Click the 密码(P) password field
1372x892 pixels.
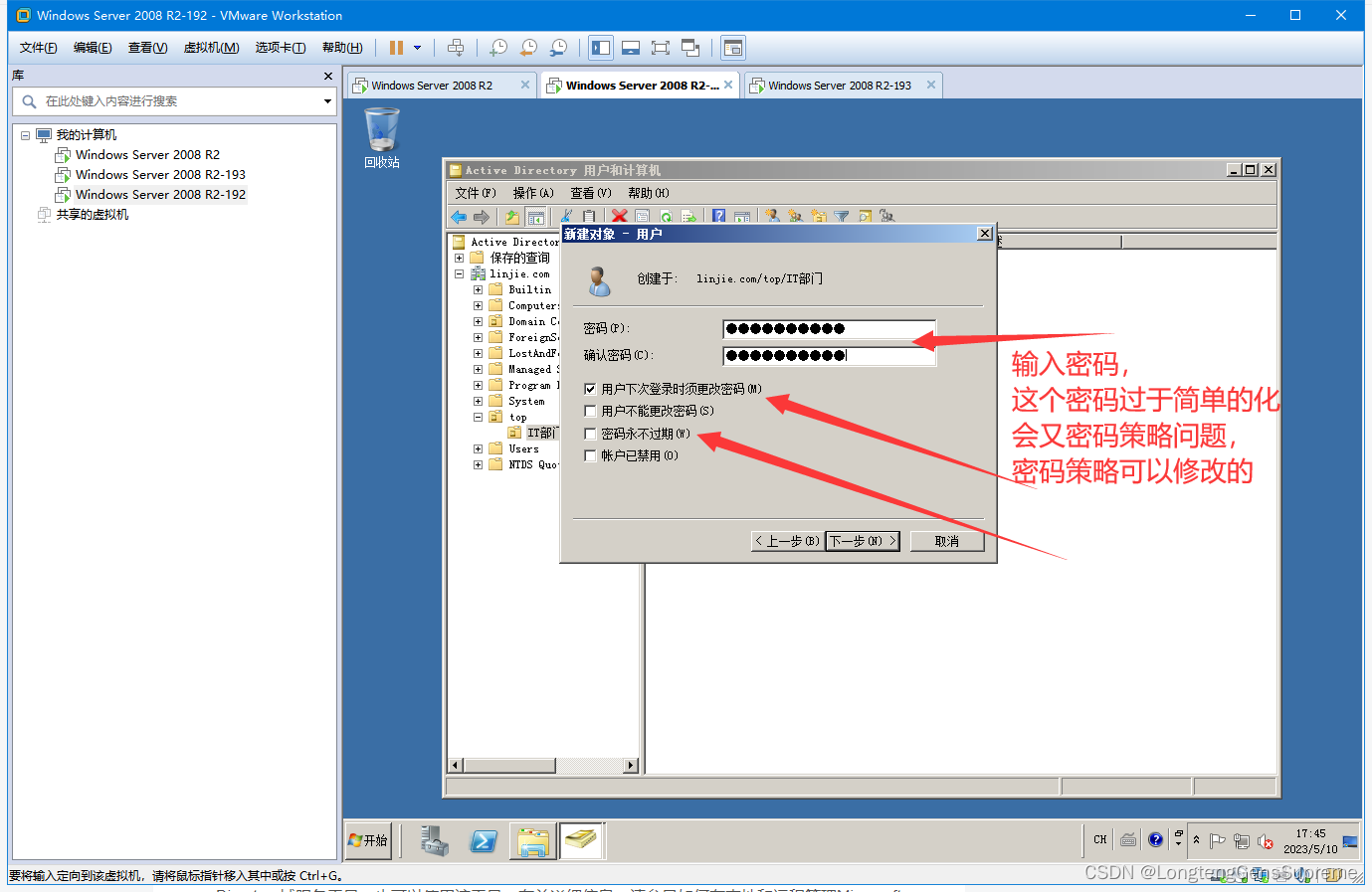pyautogui.click(x=829, y=329)
